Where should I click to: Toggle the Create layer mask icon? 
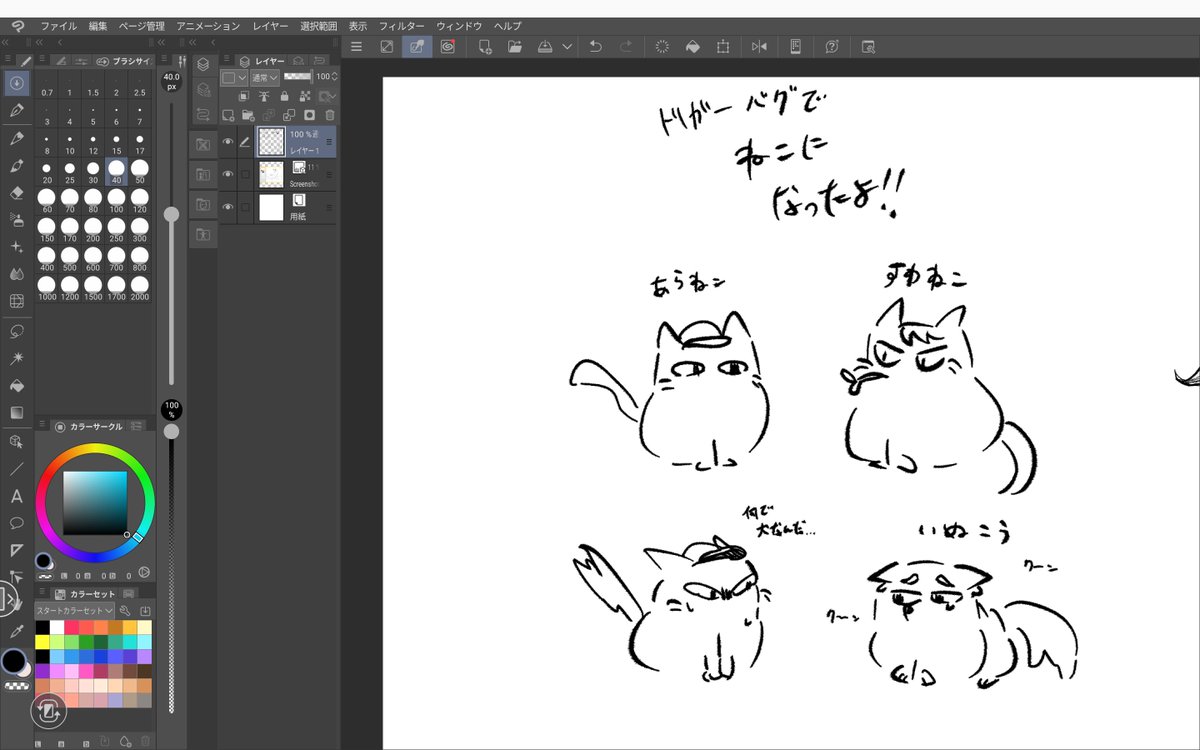(310, 115)
